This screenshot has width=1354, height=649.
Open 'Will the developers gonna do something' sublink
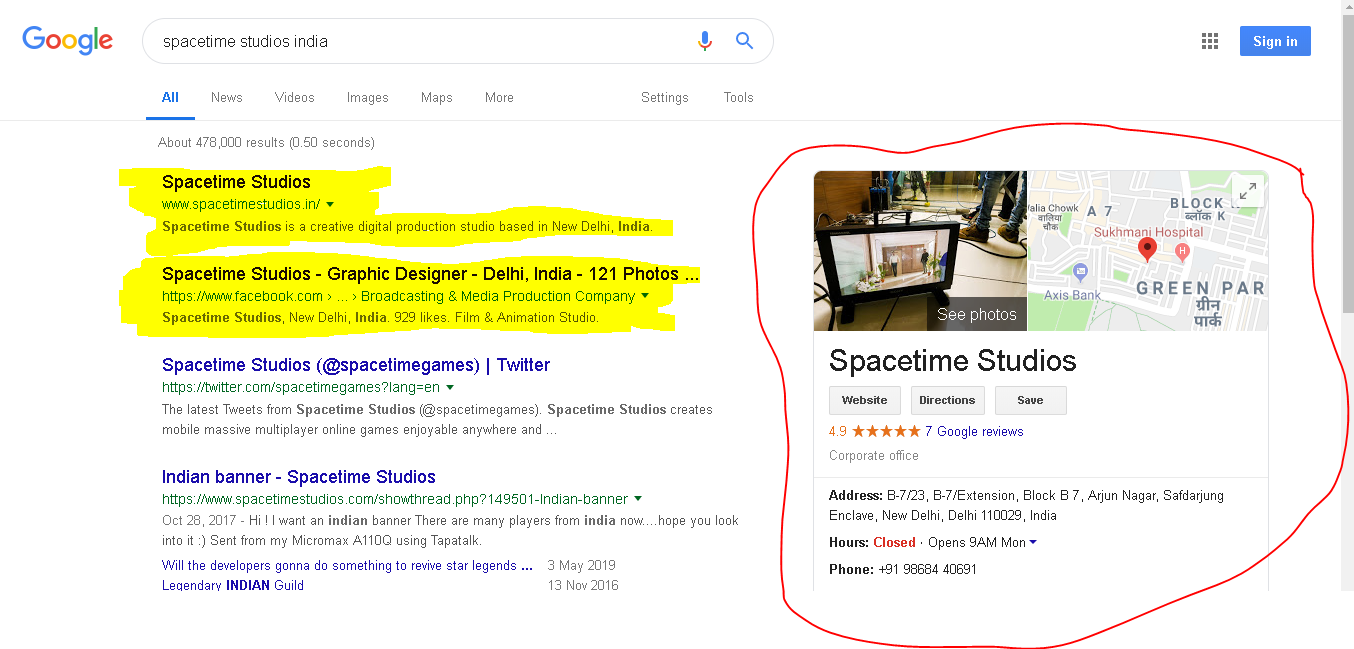pyautogui.click(x=347, y=565)
